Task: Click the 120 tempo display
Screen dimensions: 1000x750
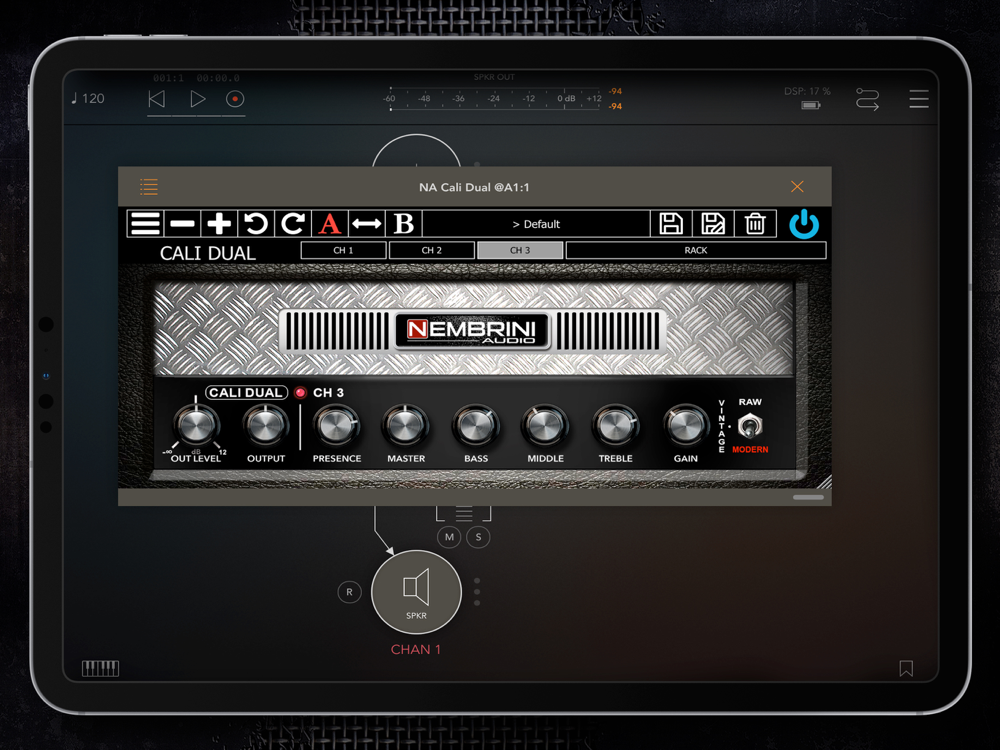Action: (88, 98)
